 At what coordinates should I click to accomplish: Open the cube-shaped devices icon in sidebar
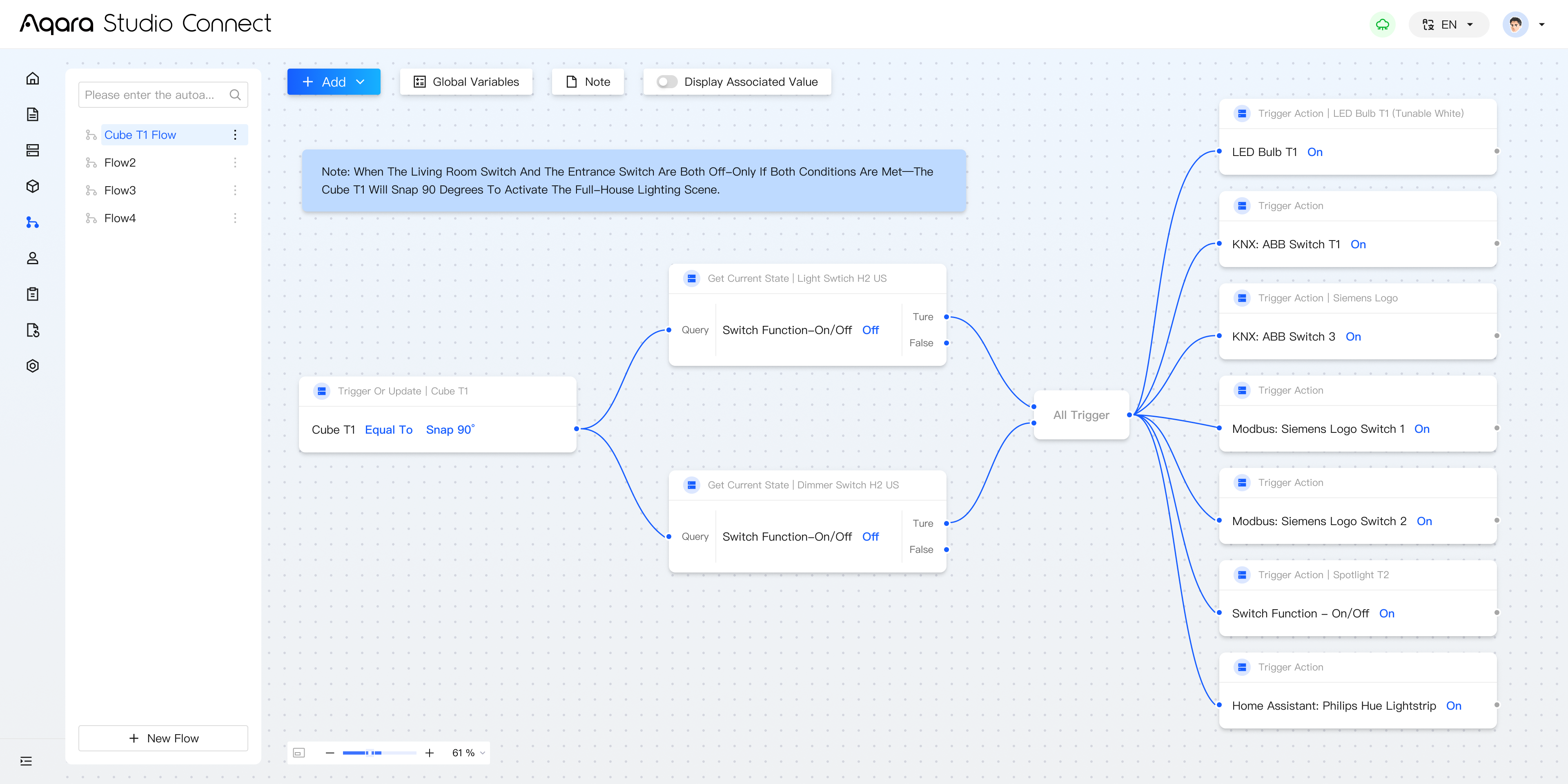click(33, 186)
